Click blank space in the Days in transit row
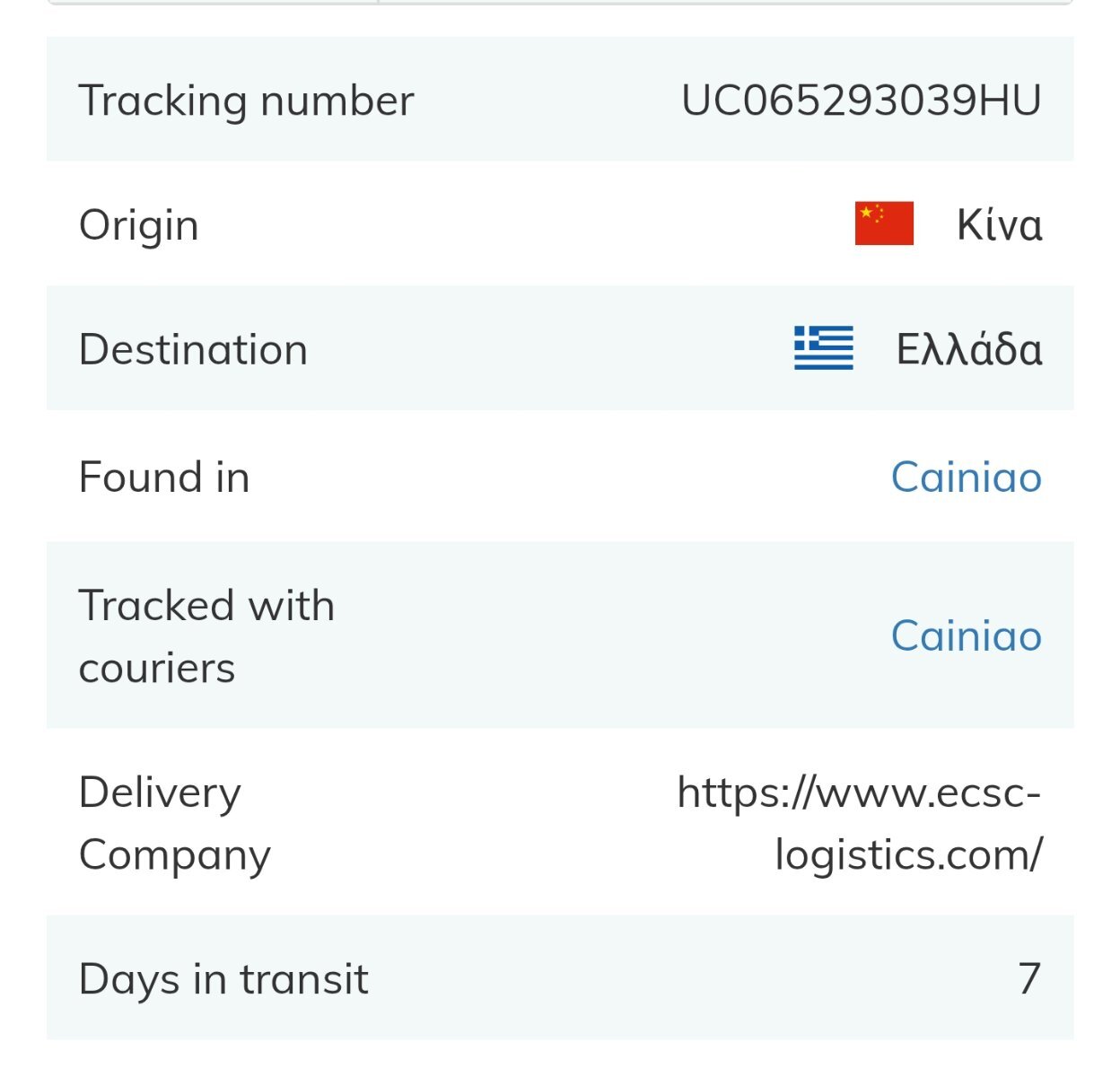This screenshot has height=1077, width=1120. tap(691, 978)
